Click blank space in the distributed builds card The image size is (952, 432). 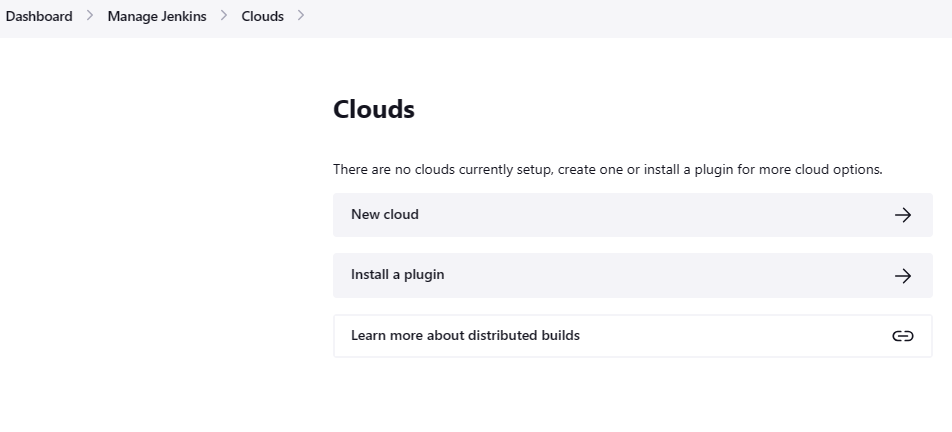point(730,336)
